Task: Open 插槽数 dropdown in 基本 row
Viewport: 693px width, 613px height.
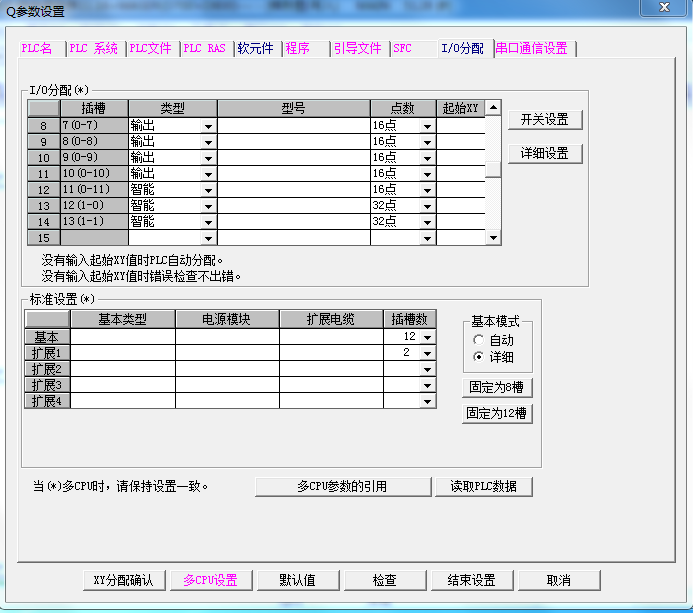Action: point(428,338)
